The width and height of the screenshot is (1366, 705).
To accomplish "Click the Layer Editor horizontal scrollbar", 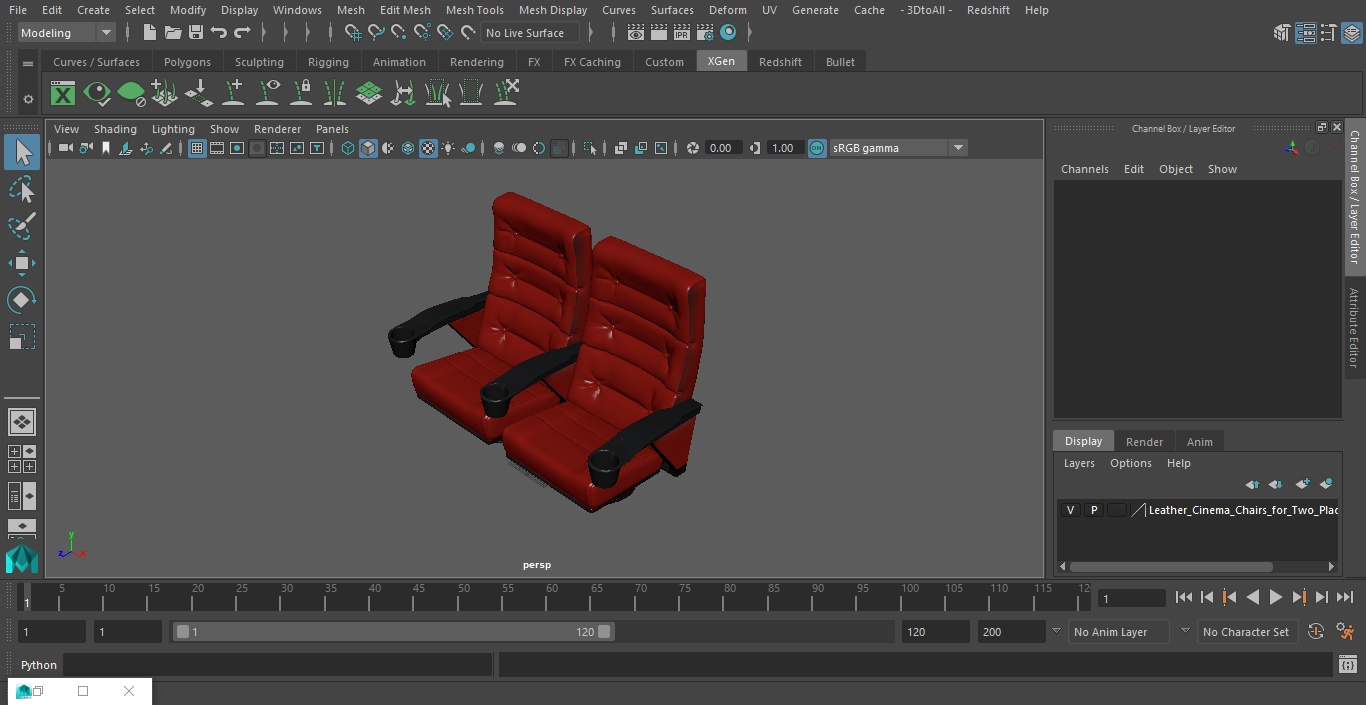I will [x=1171, y=566].
